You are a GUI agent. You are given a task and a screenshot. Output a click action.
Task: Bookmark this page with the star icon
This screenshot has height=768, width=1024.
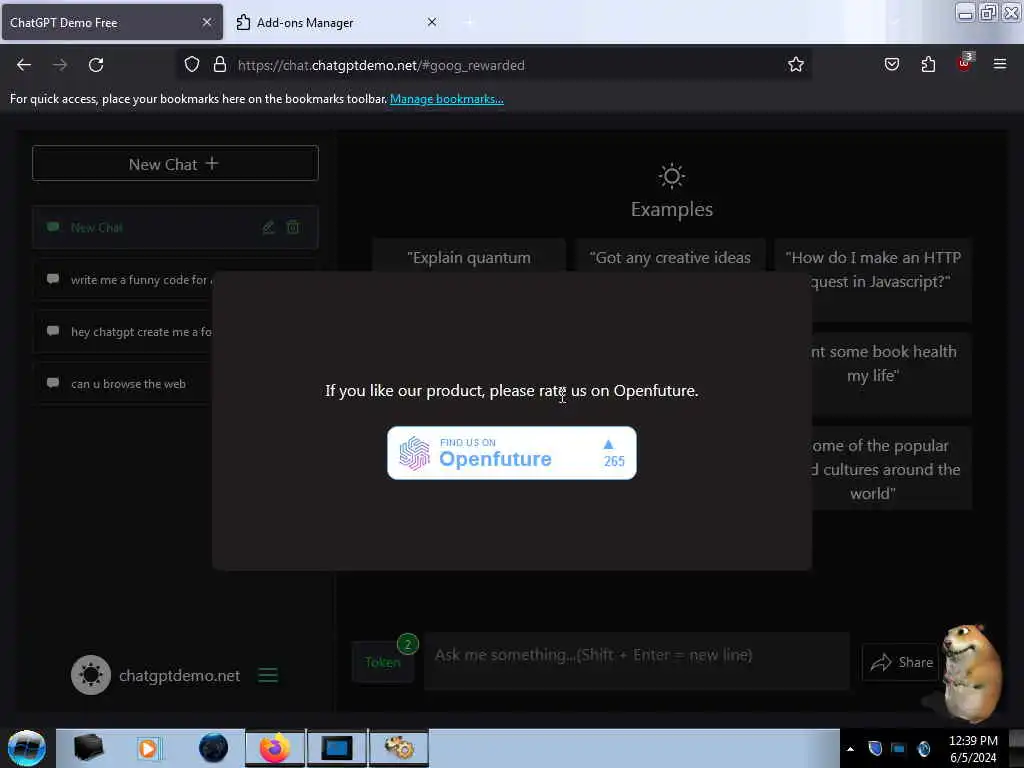coord(795,65)
